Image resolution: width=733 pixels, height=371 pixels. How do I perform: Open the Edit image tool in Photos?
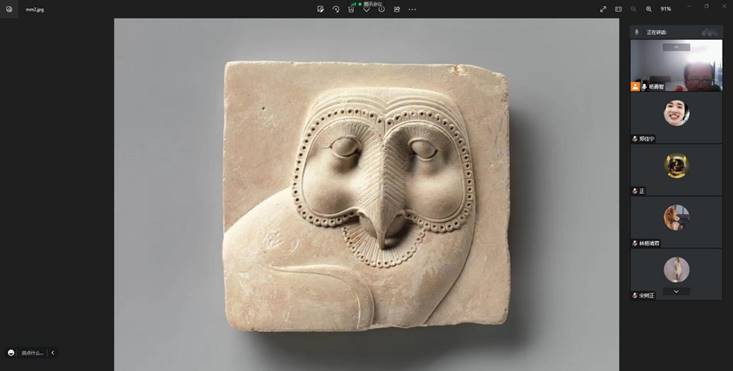(x=320, y=9)
